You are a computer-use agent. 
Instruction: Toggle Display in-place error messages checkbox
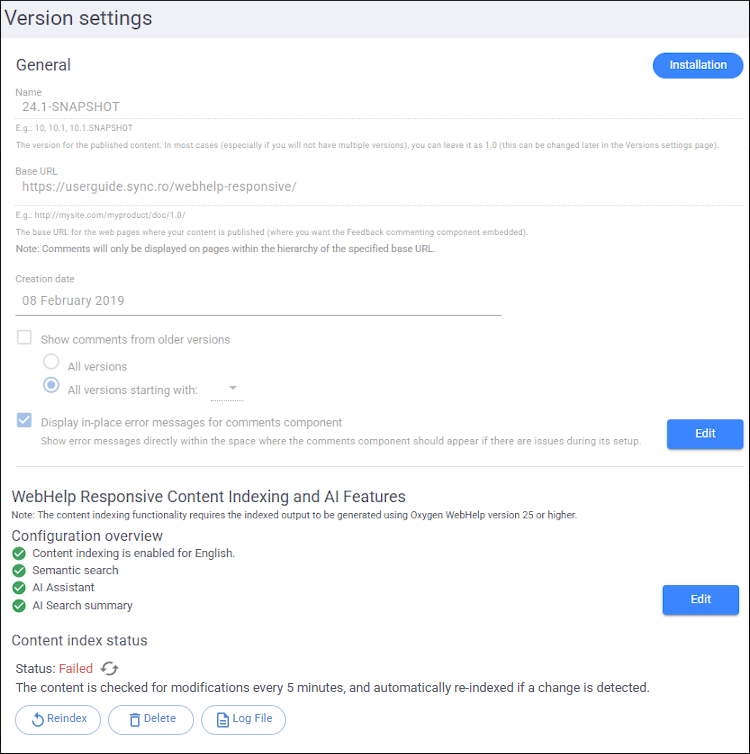pos(25,421)
